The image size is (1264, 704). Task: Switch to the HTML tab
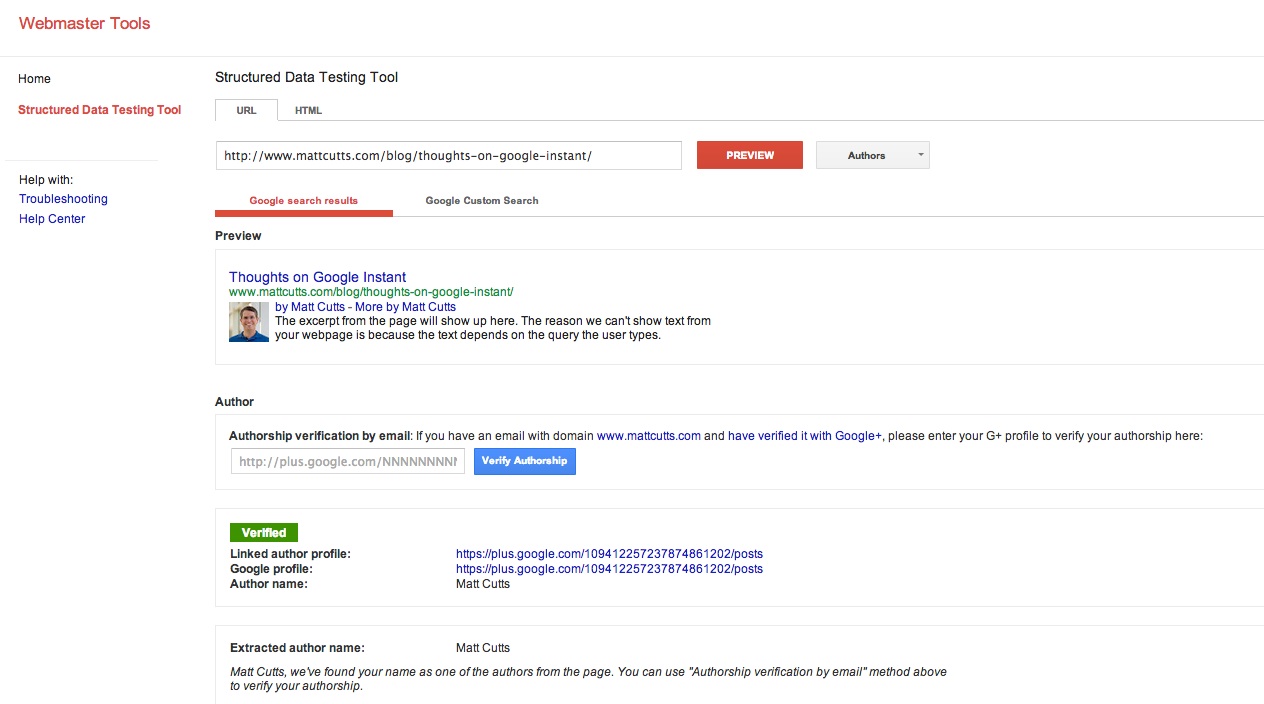[x=308, y=110]
